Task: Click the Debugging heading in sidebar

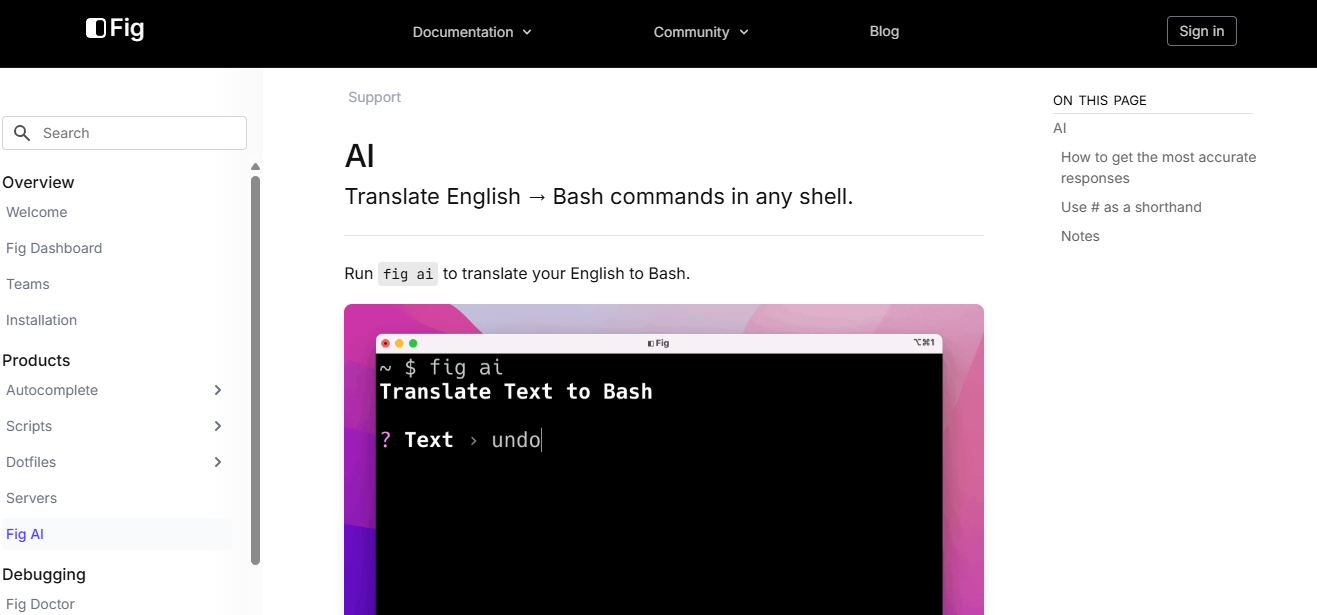Action: 44,574
